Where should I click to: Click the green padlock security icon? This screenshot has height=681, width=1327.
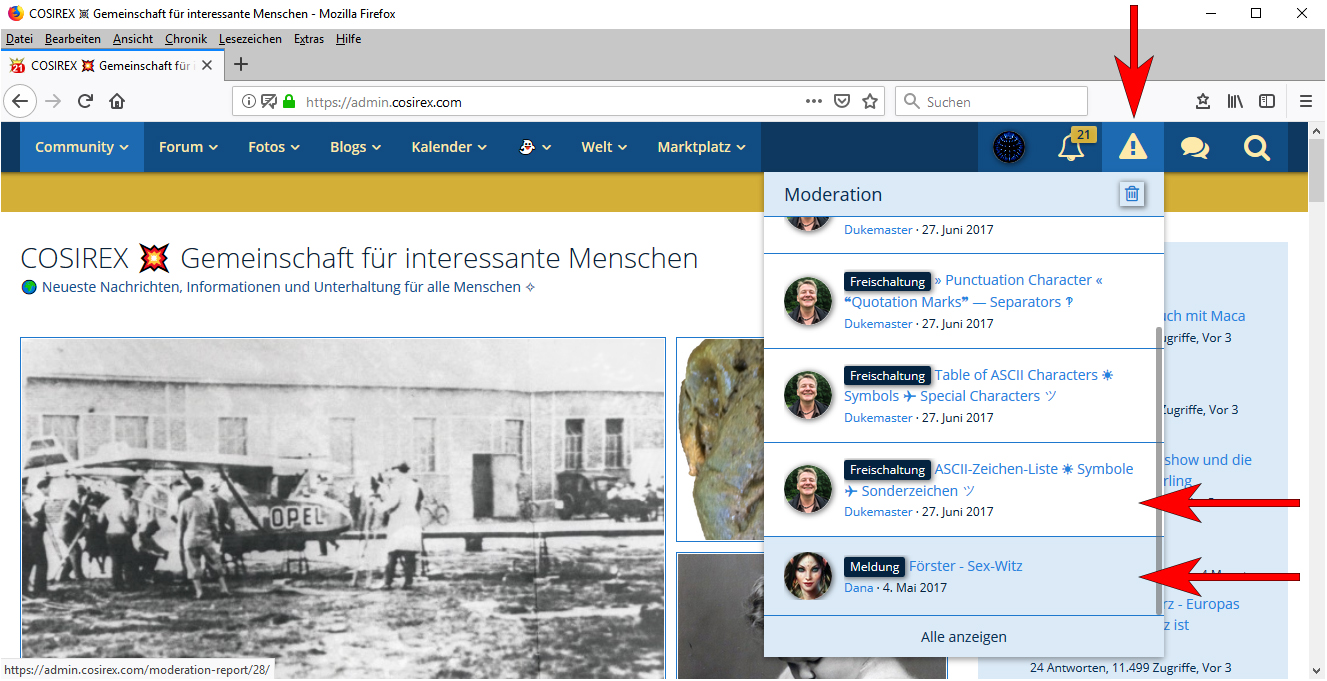[x=289, y=101]
